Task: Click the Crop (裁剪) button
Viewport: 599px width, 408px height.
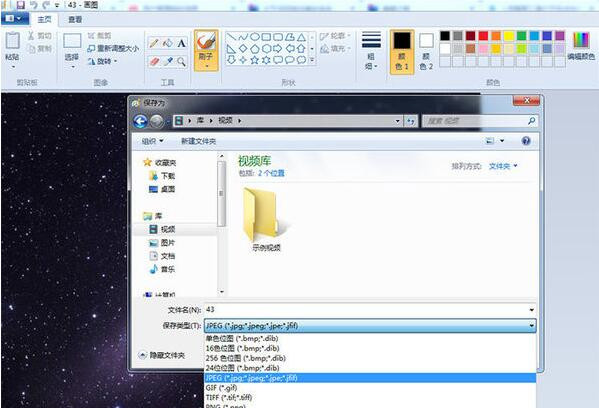Action: [99, 36]
